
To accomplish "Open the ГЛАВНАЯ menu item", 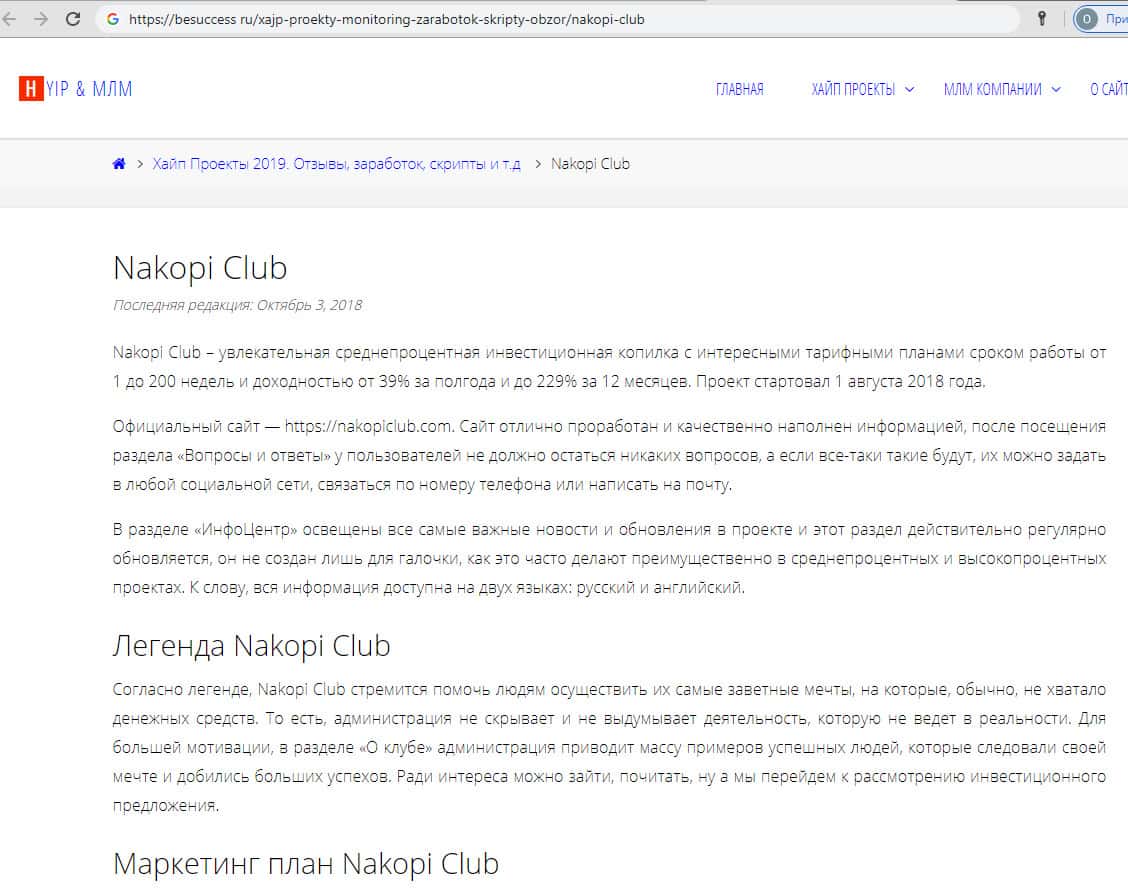I will 740,89.
